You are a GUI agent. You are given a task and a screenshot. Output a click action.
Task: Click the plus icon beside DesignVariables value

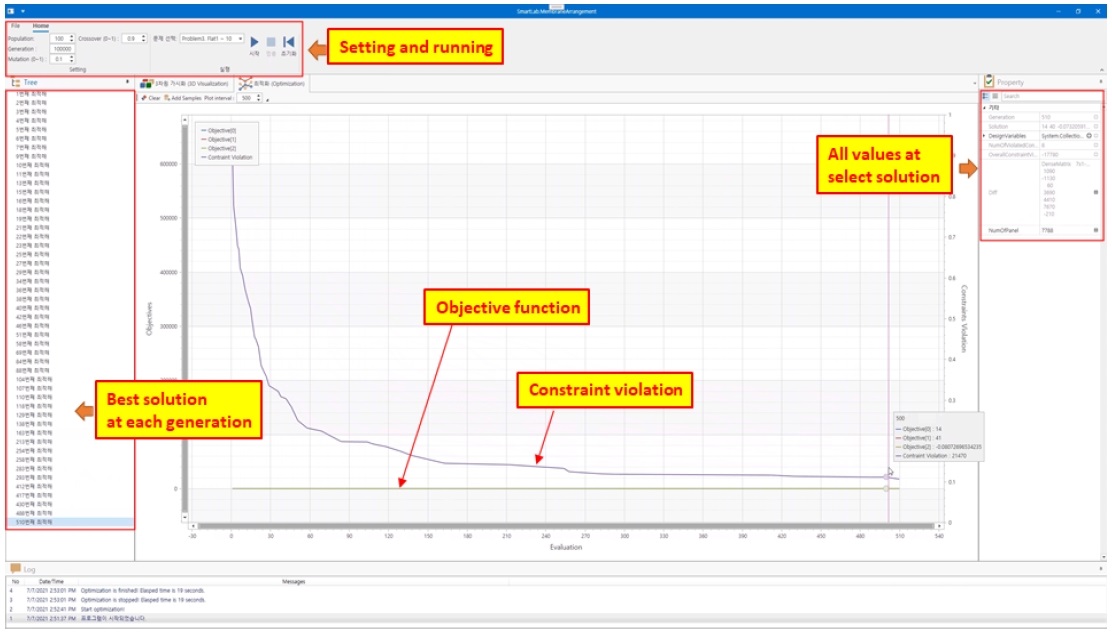pyautogui.click(x=1089, y=135)
